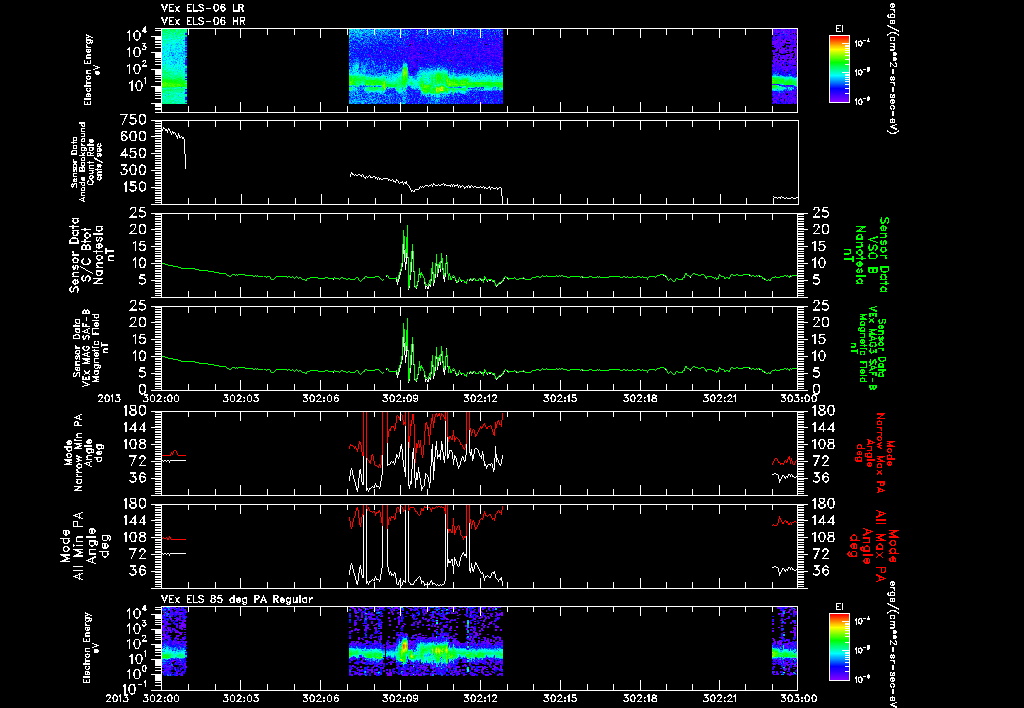The height and width of the screenshot is (708, 1024).
Task: Click "302:18" on the time axis under the MAG SAF-B panel
Action: click(641, 398)
